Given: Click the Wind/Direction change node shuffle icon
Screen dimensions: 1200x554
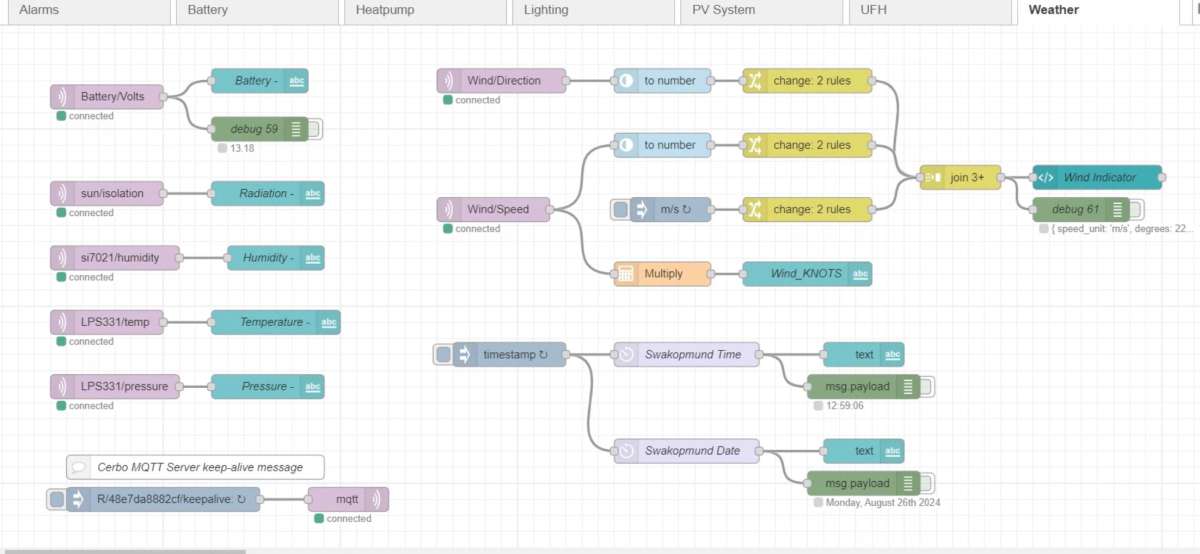Looking at the screenshot, I should tap(755, 81).
